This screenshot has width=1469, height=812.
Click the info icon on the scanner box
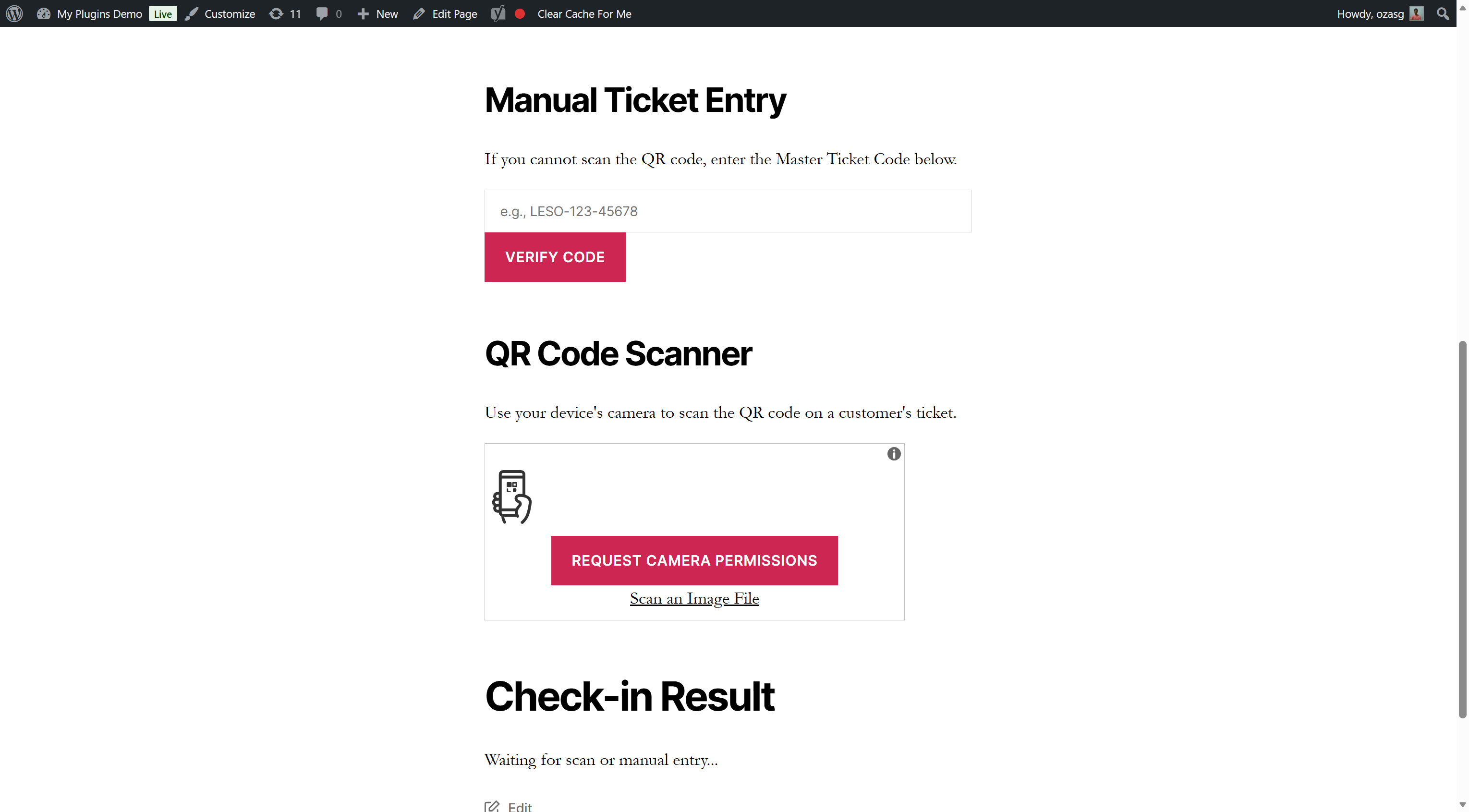(894, 454)
